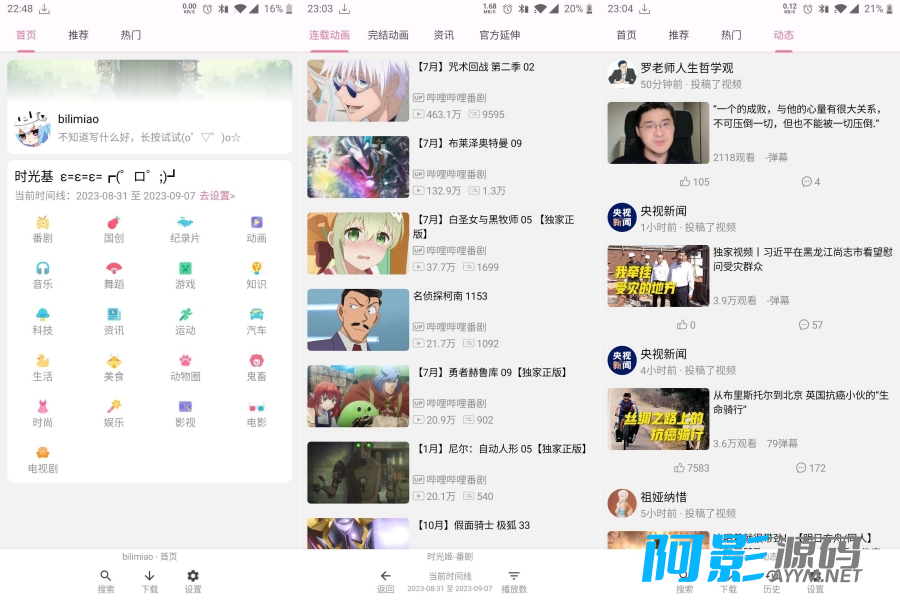This screenshot has height=600, width=900.
Task: Play 从布里斯托尔到北京 video thumbnail
Action: (x=658, y=419)
